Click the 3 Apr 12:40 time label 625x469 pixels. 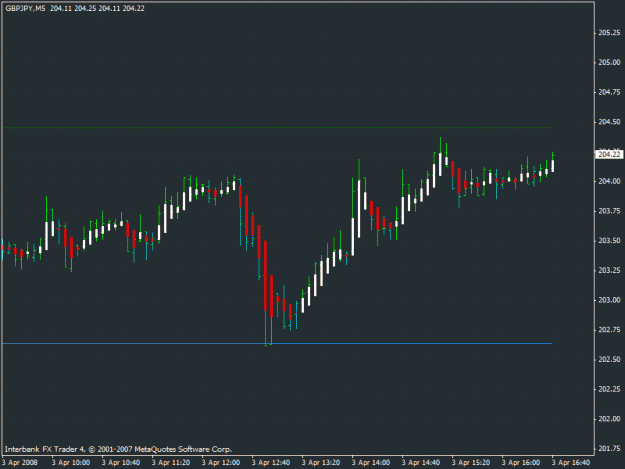click(271, 463)
